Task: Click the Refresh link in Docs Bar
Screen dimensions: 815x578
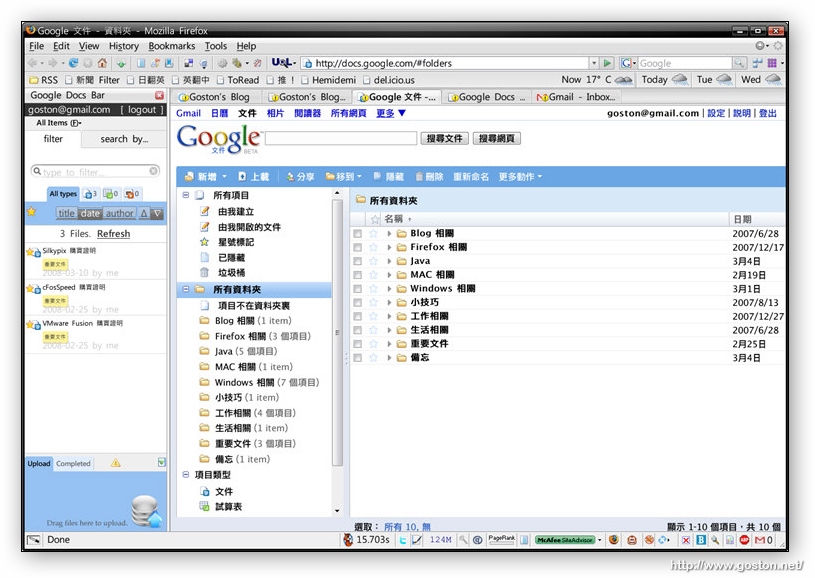Action: tap(113, 233)
